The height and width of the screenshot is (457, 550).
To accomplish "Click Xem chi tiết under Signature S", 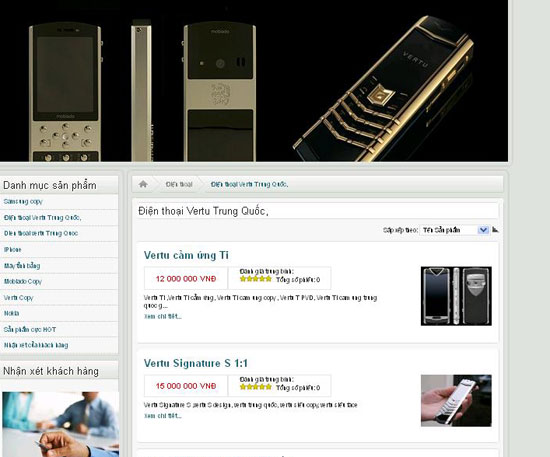I will click(x=162, y=416).
